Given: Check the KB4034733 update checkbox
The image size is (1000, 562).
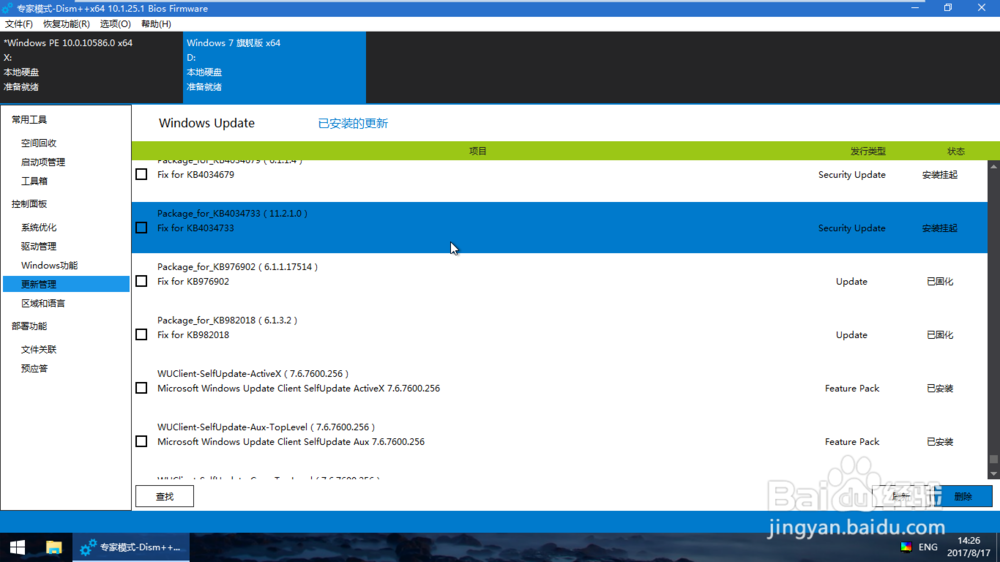Looking at the screenshot, I should (142, 228).
